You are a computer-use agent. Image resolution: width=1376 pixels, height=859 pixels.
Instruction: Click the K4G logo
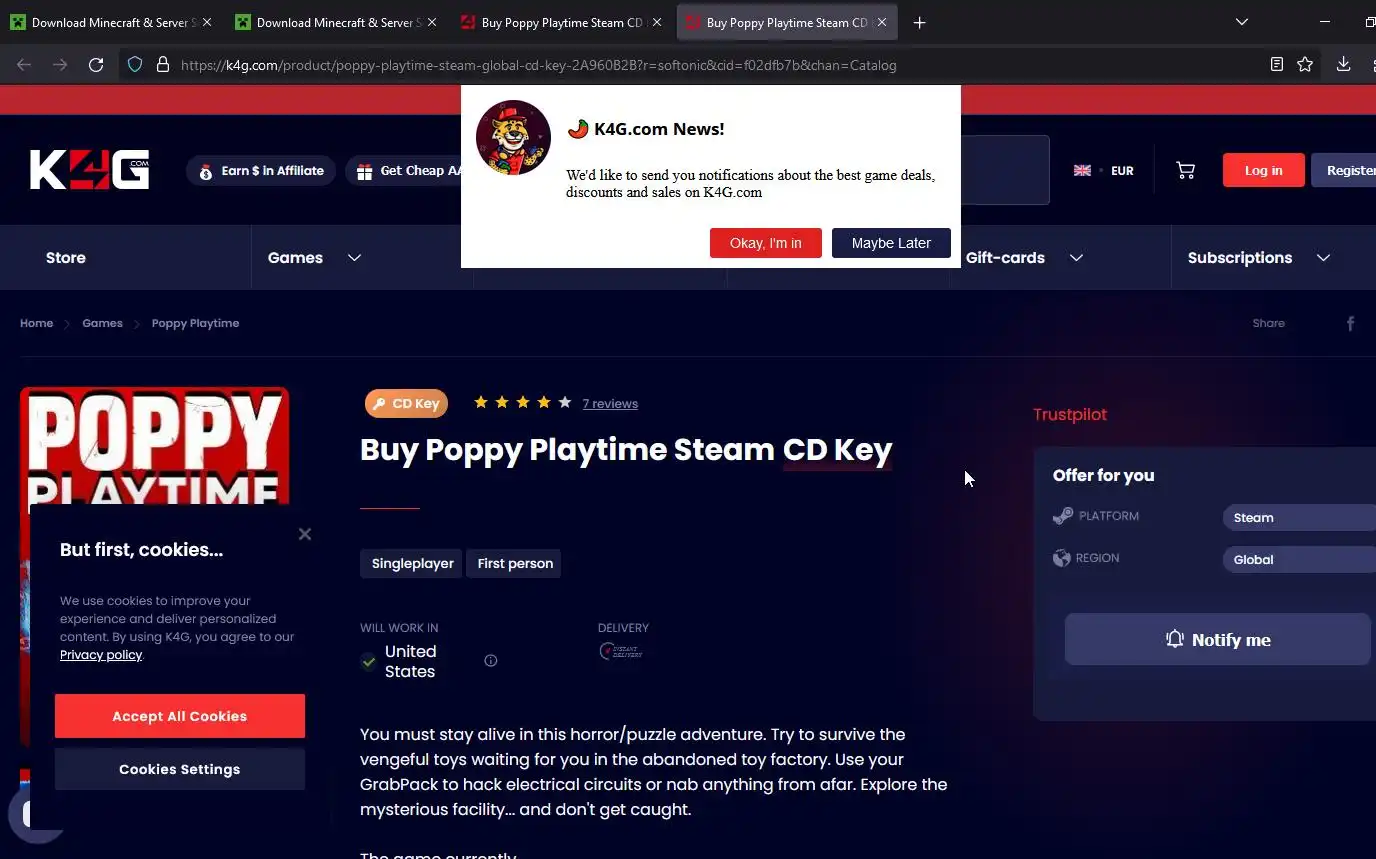[90, 170]
